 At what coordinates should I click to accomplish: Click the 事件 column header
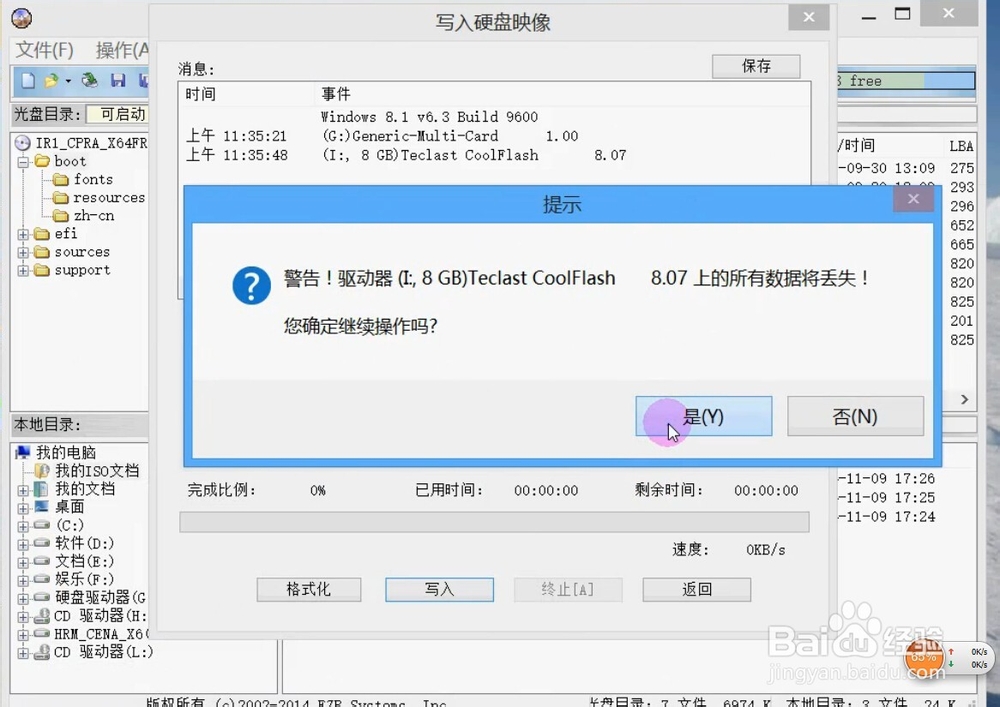[335, 94]
